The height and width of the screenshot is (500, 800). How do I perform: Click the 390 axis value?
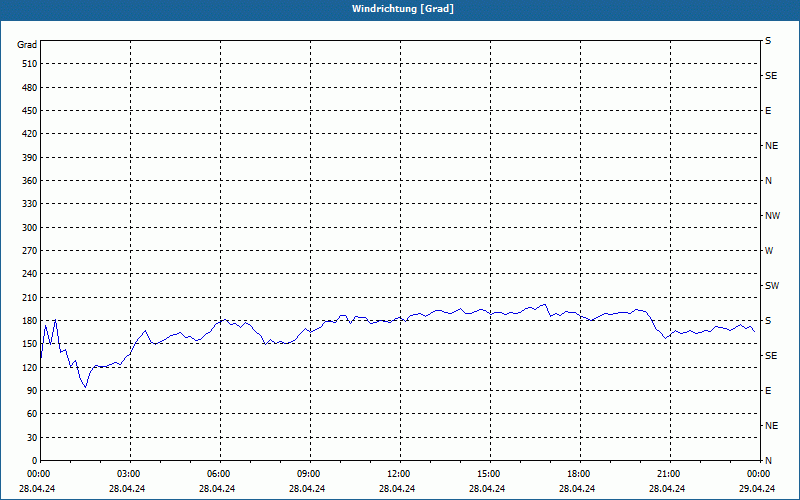click(x=30, y=158)
